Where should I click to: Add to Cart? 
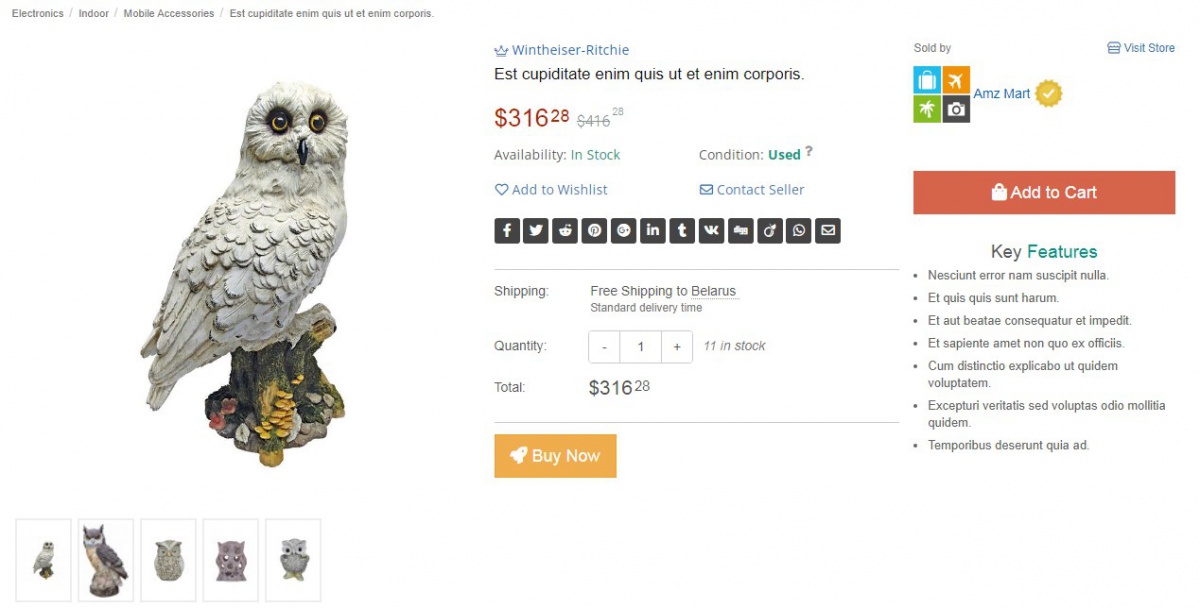(x=1044, y=193)
